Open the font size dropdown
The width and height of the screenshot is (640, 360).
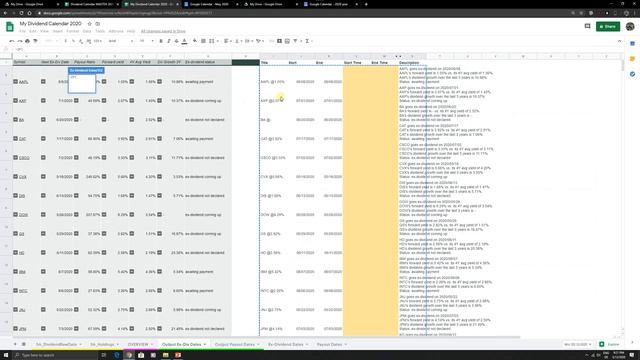coord(147,41)
